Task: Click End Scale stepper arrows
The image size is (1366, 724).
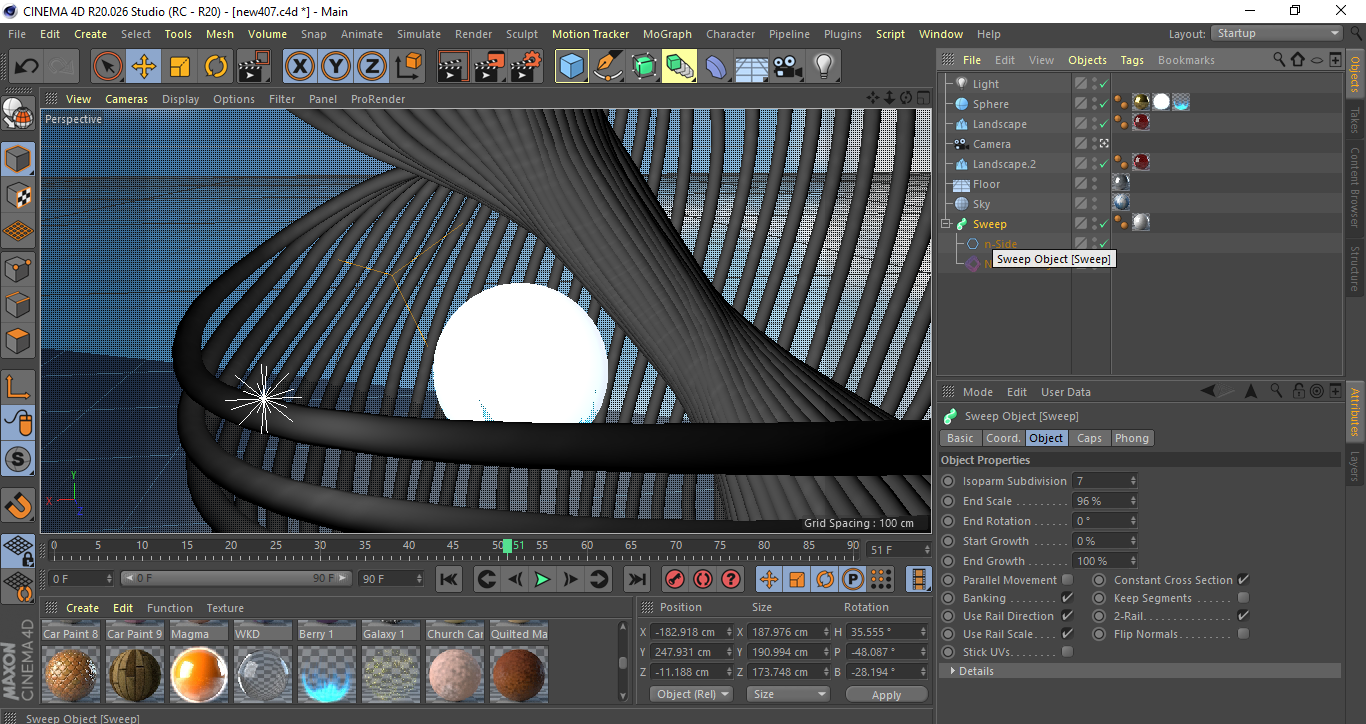Action: pos(1133,501)
